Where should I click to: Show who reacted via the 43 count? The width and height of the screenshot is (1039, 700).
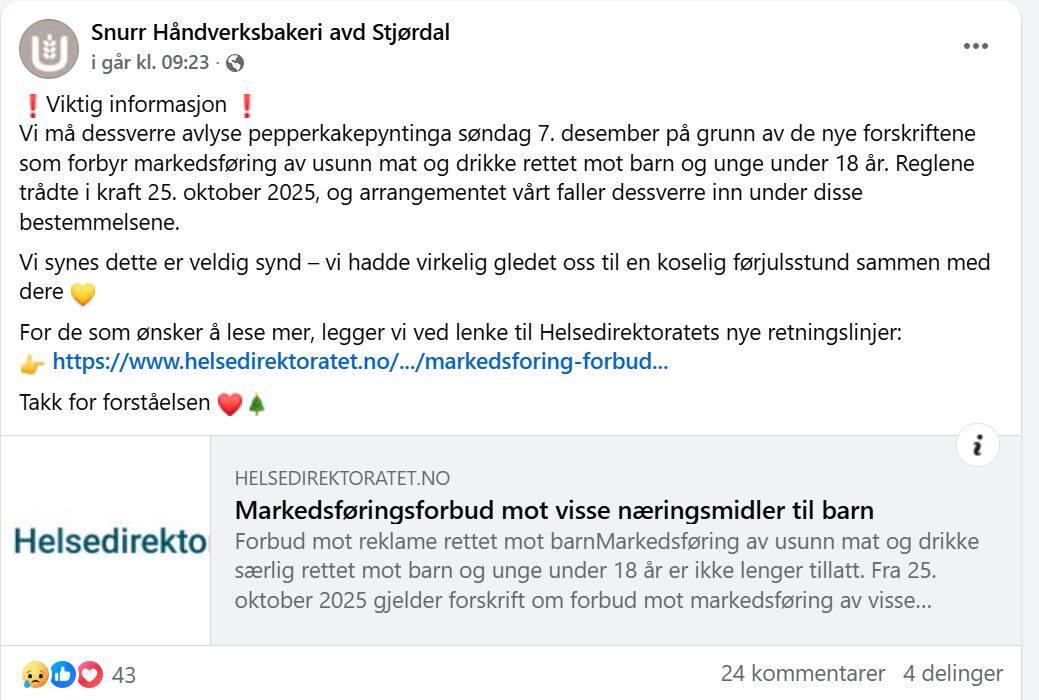pos(124,675)
